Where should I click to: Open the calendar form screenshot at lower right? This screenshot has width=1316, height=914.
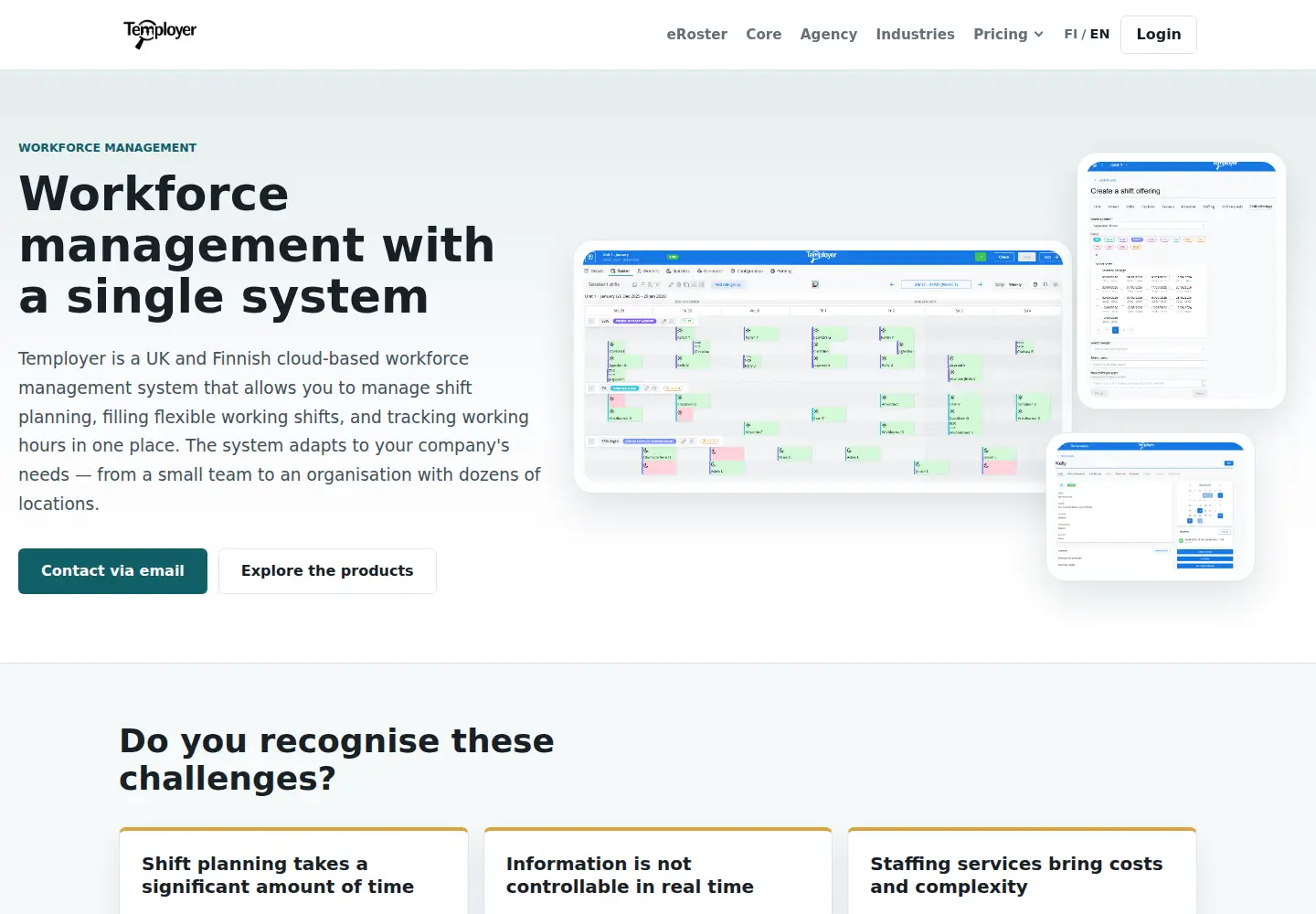click(1150, 506)
